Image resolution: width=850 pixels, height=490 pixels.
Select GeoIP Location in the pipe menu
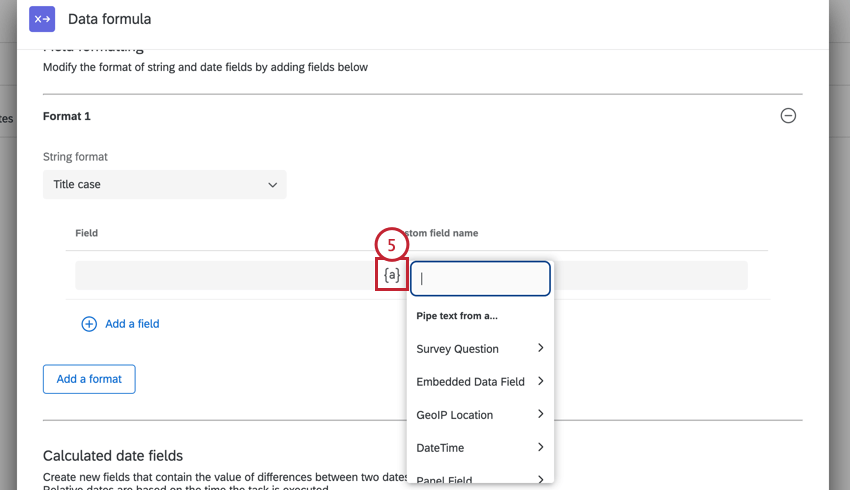[455, 415]
